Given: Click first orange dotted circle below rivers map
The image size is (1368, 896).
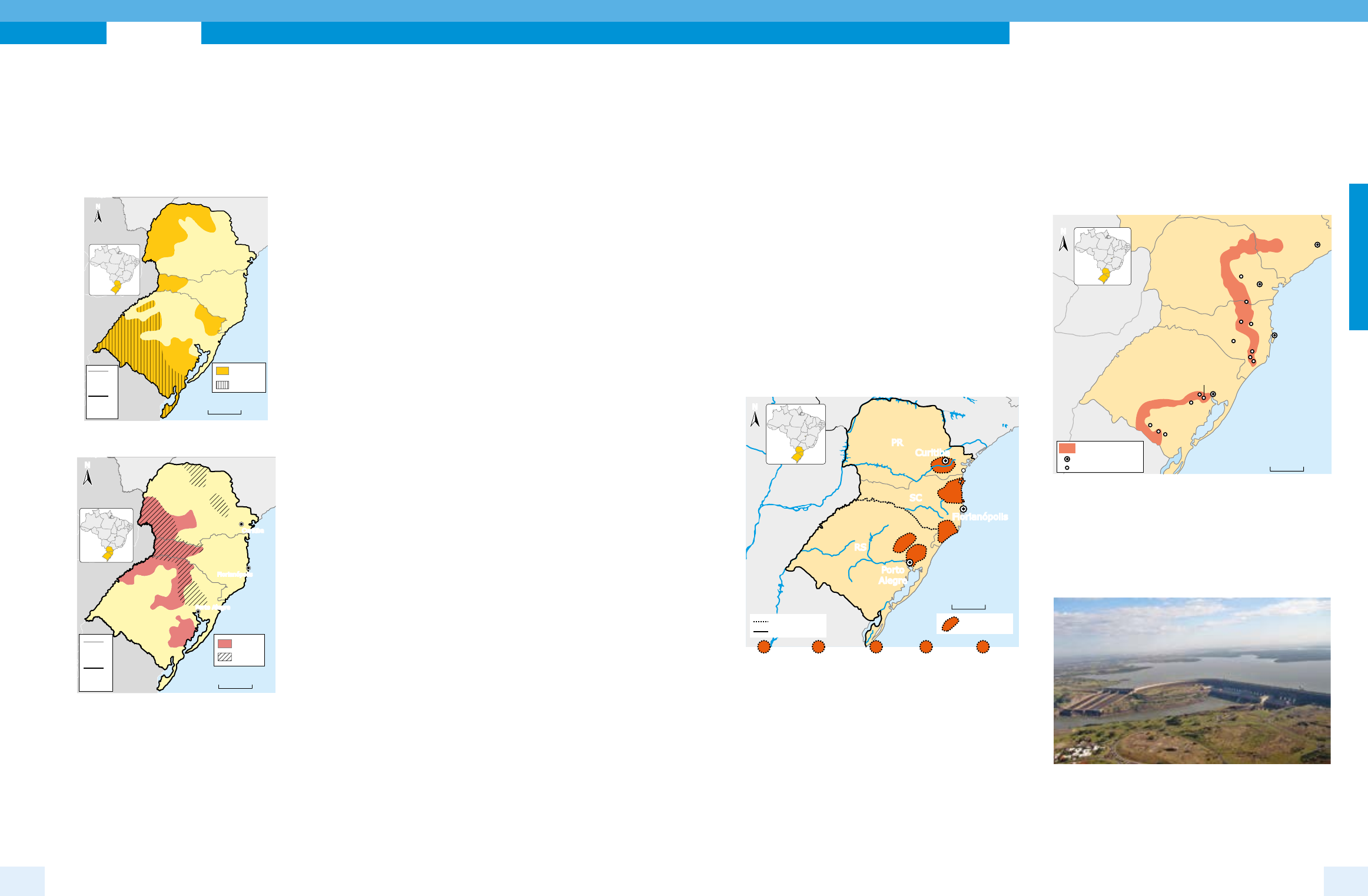Looking at the screenshot, I should 763,647.
